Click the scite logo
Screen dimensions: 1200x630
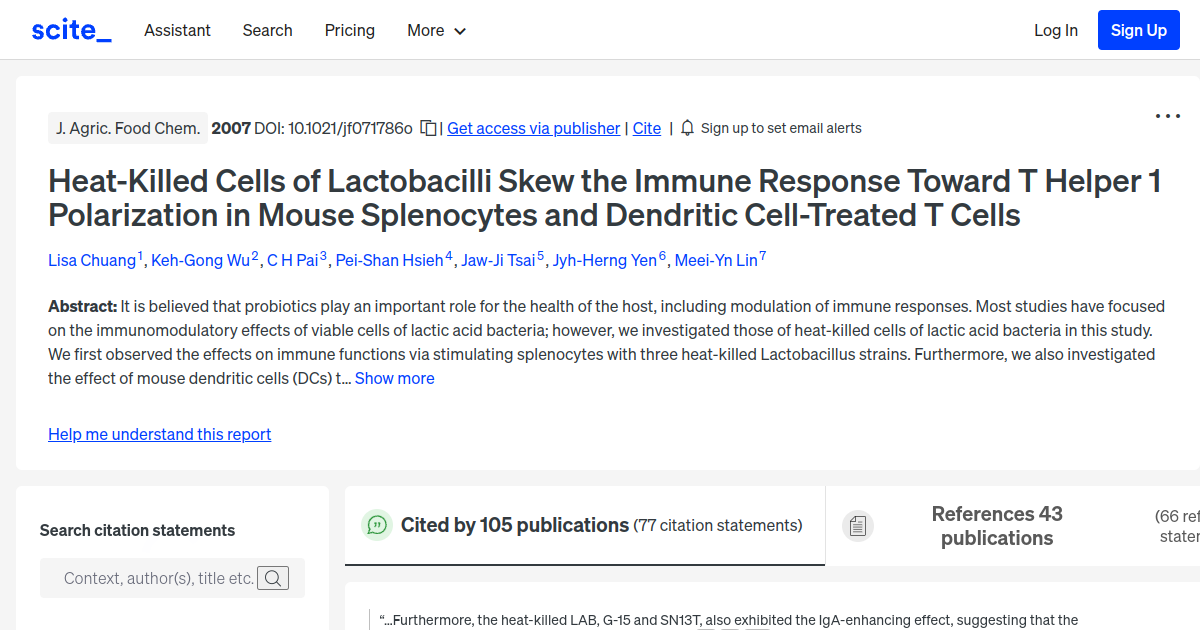point(70,30)
